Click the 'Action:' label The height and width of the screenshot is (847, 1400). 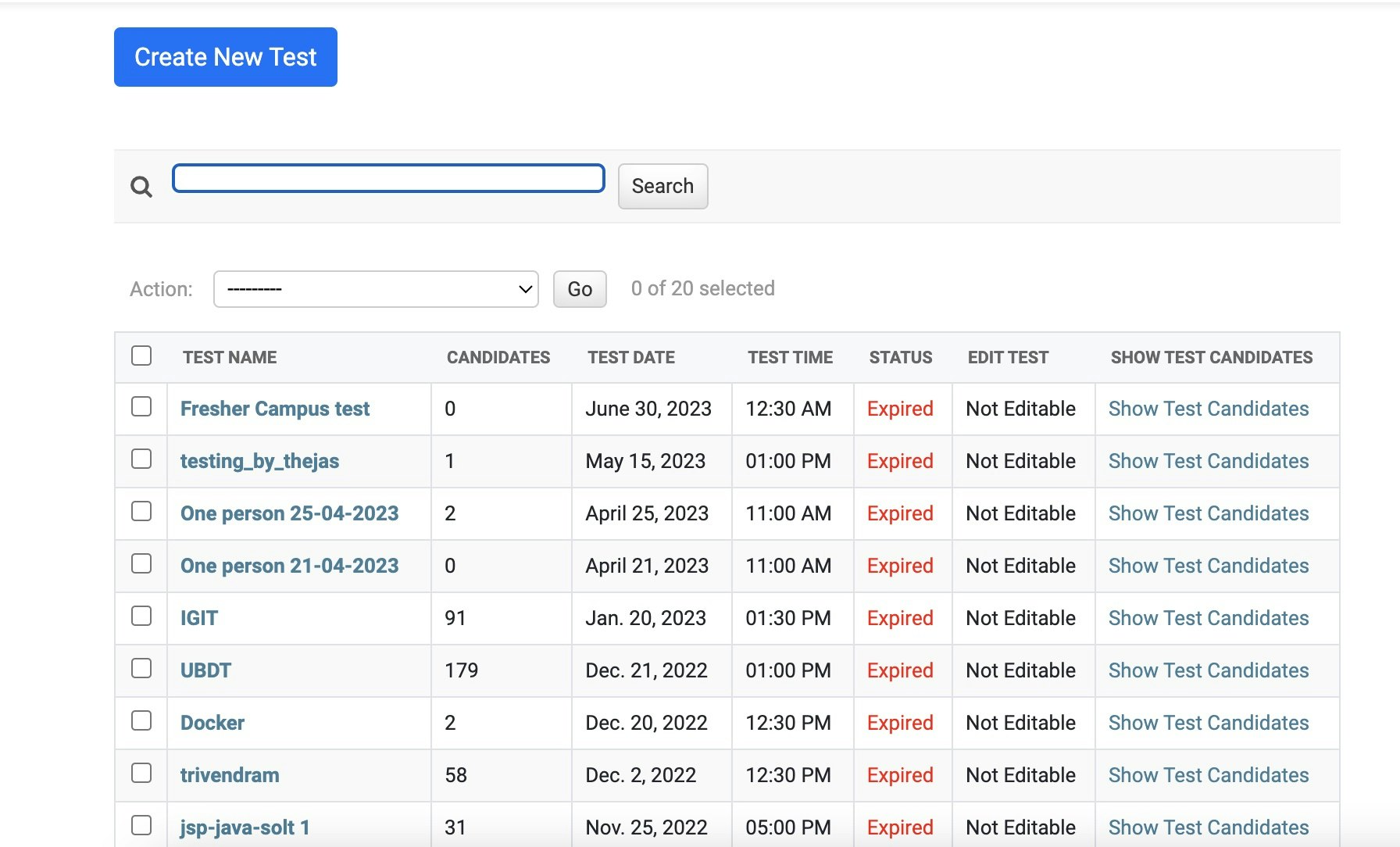[x=161, y=289]
